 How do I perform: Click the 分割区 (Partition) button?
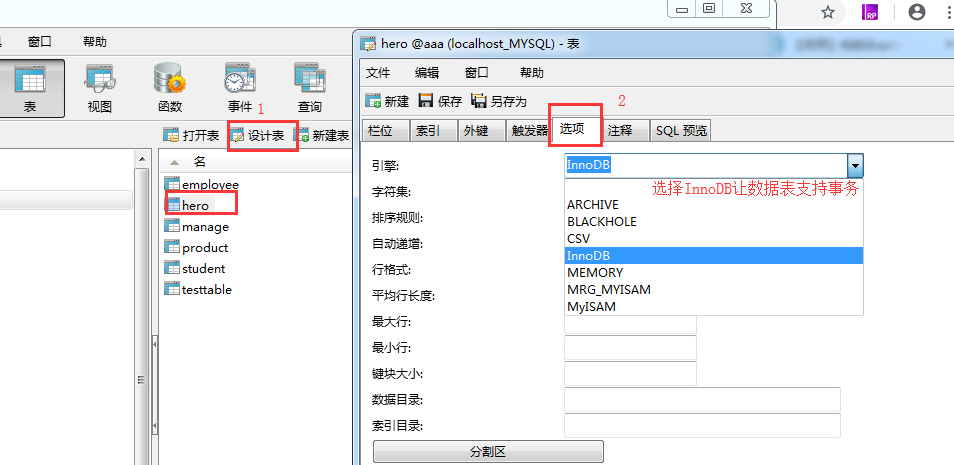(x=488, y=452)
